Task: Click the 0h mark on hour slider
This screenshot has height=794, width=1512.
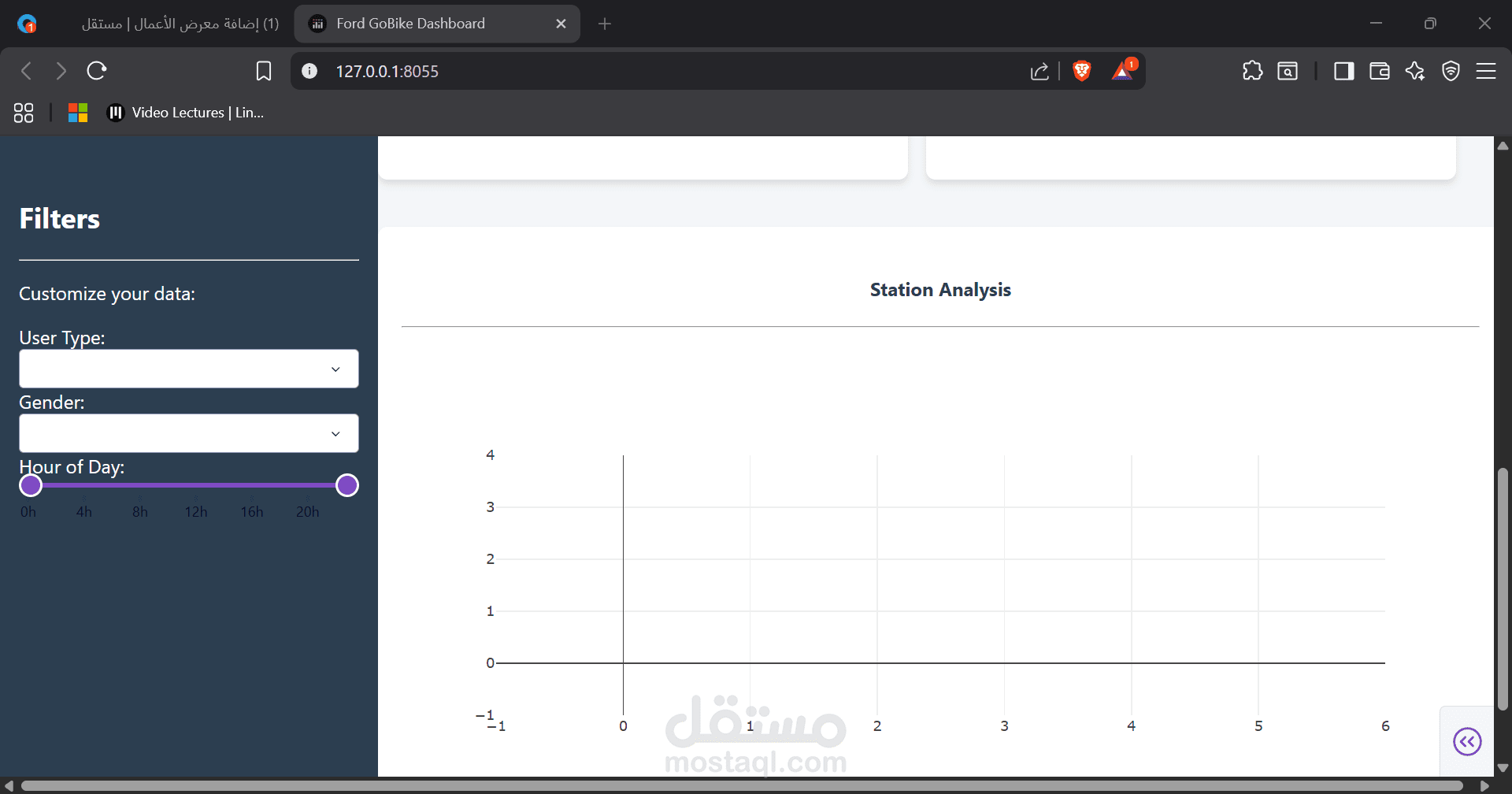Action: 28,512
